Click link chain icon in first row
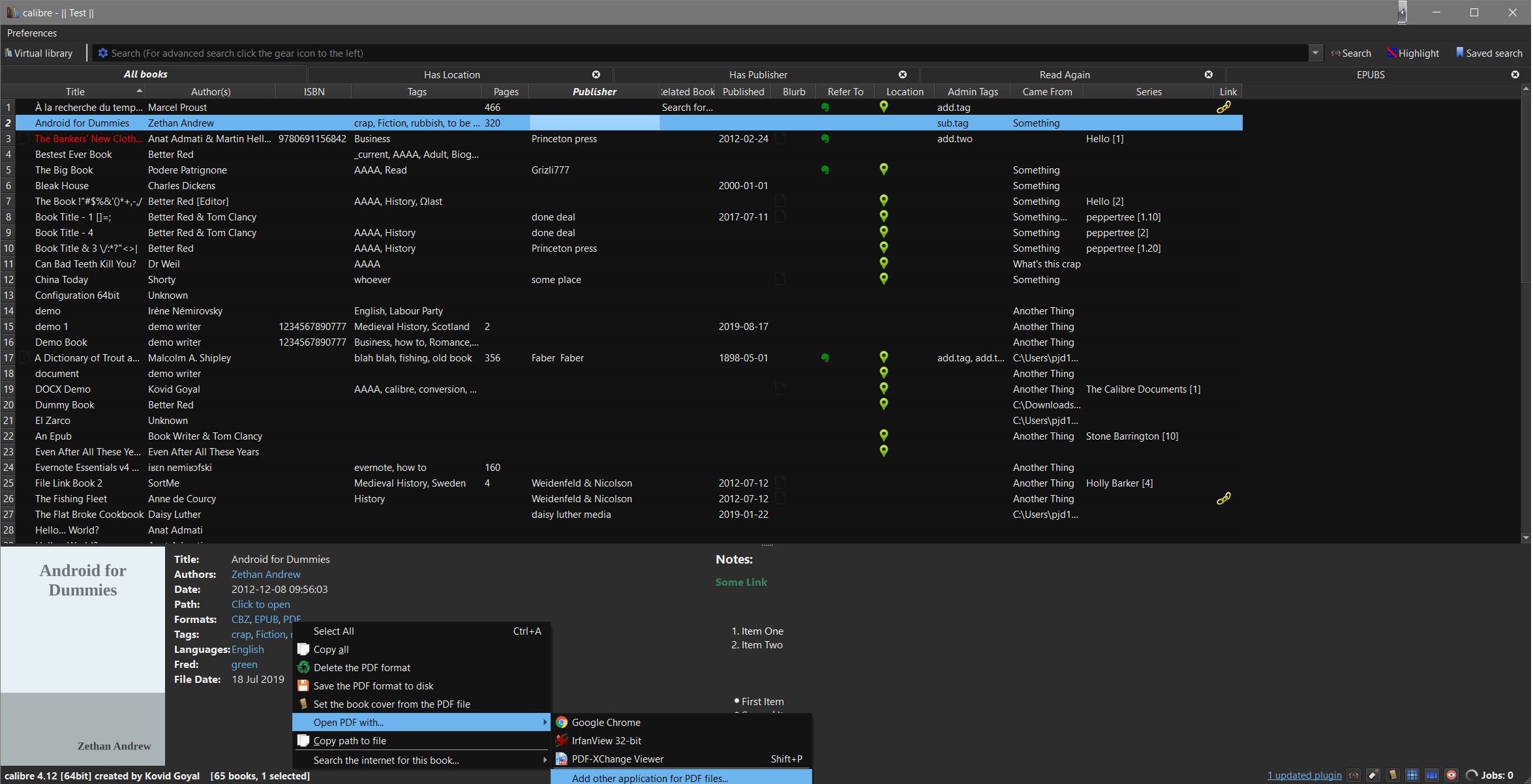 click(x=1224, y=108)
